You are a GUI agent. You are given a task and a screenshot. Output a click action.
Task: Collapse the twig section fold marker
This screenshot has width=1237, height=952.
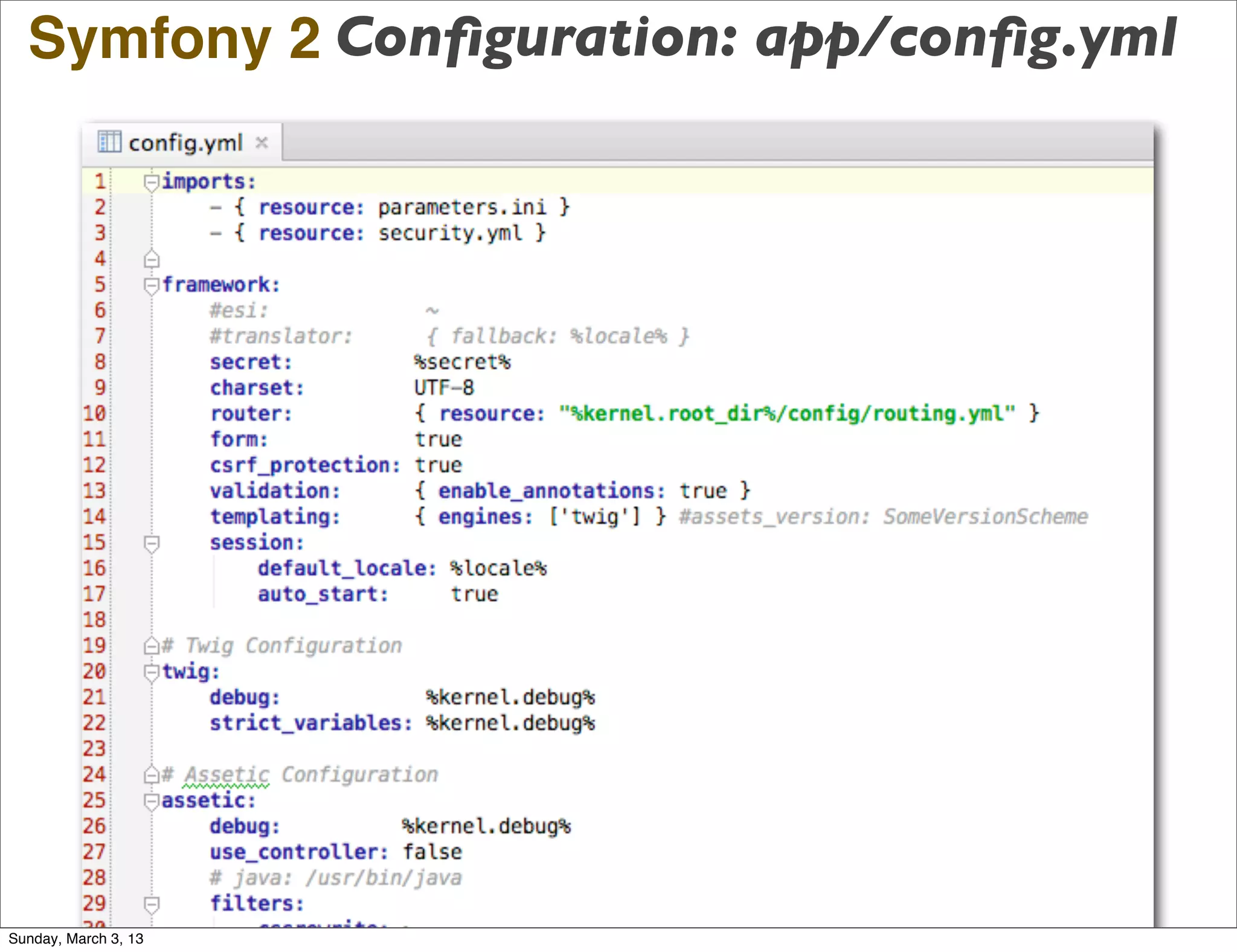(x=151, y=672)
